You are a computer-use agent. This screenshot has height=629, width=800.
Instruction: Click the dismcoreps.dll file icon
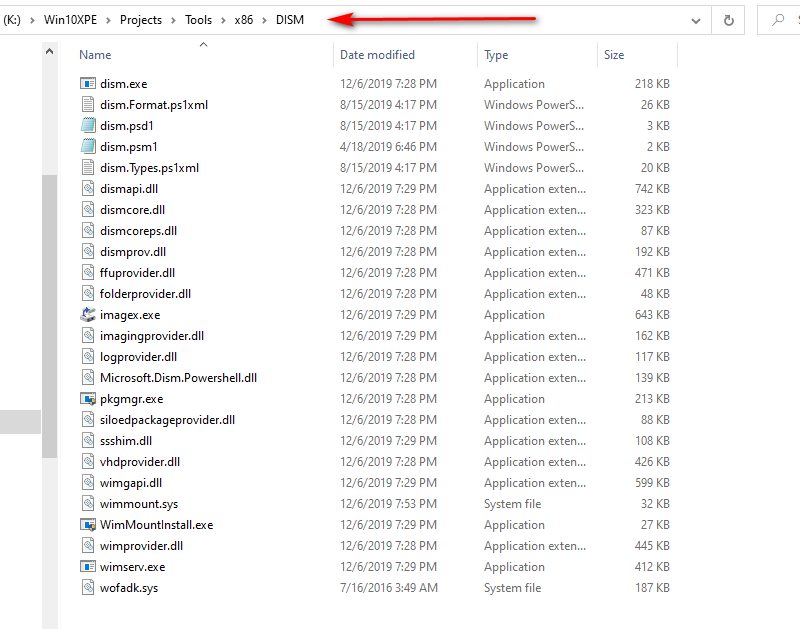(88, 231)
